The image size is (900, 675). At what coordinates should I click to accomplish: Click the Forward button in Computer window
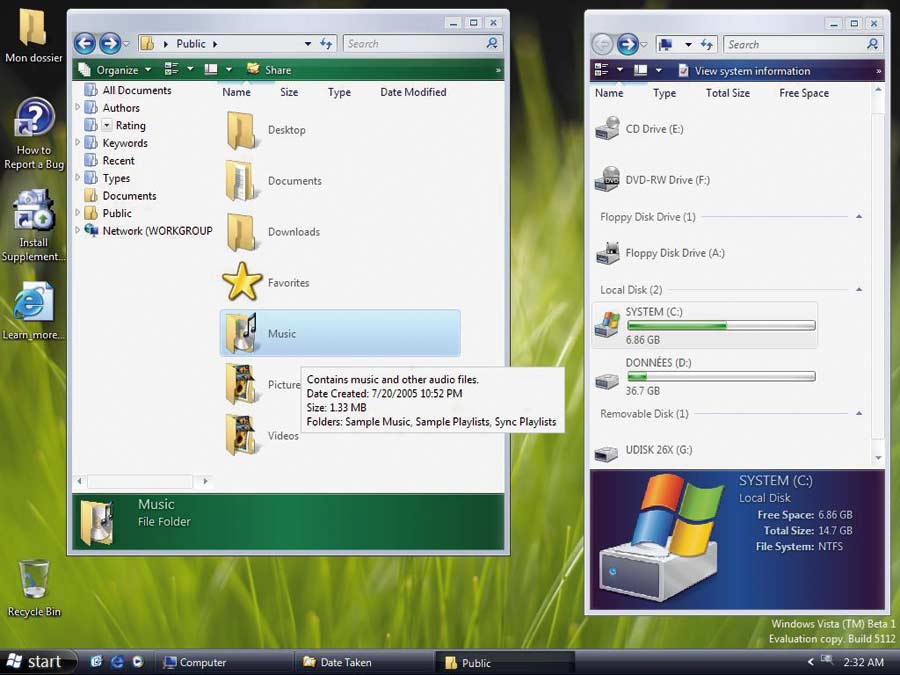pos(628,44)
